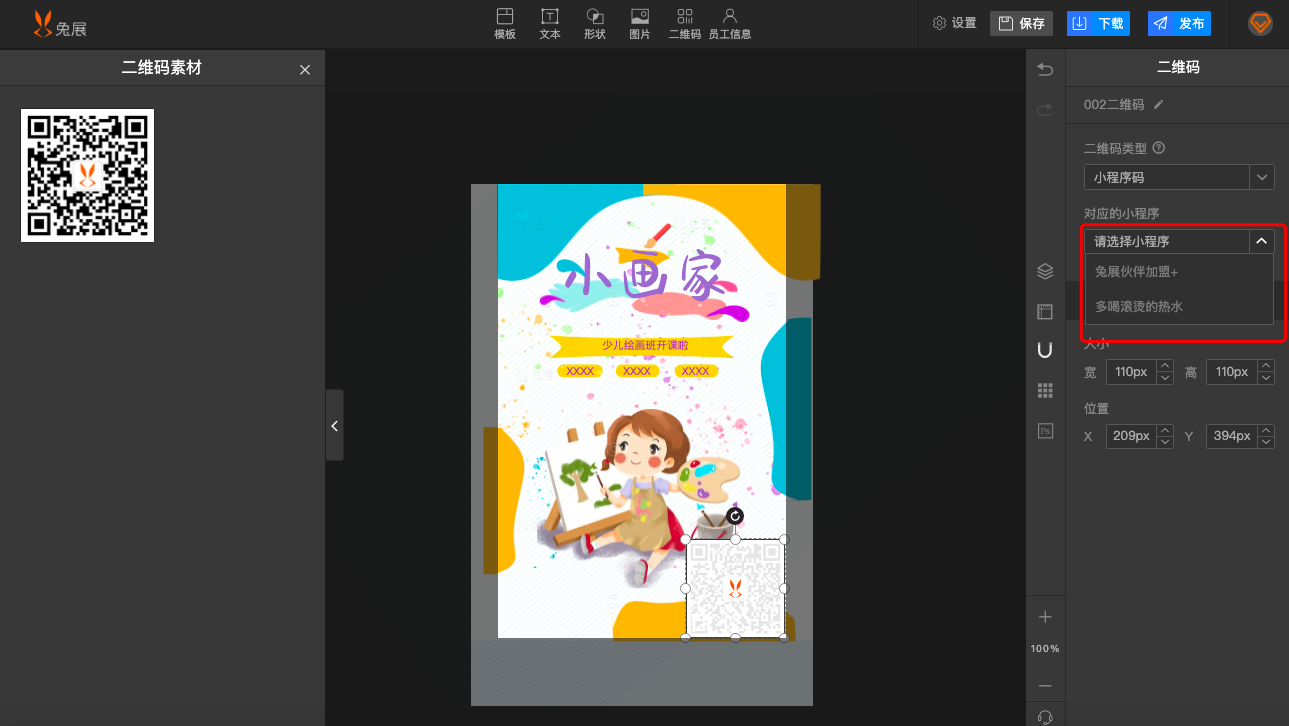
Task: Click the 100% zoom level
Action: pos(1045,649)
